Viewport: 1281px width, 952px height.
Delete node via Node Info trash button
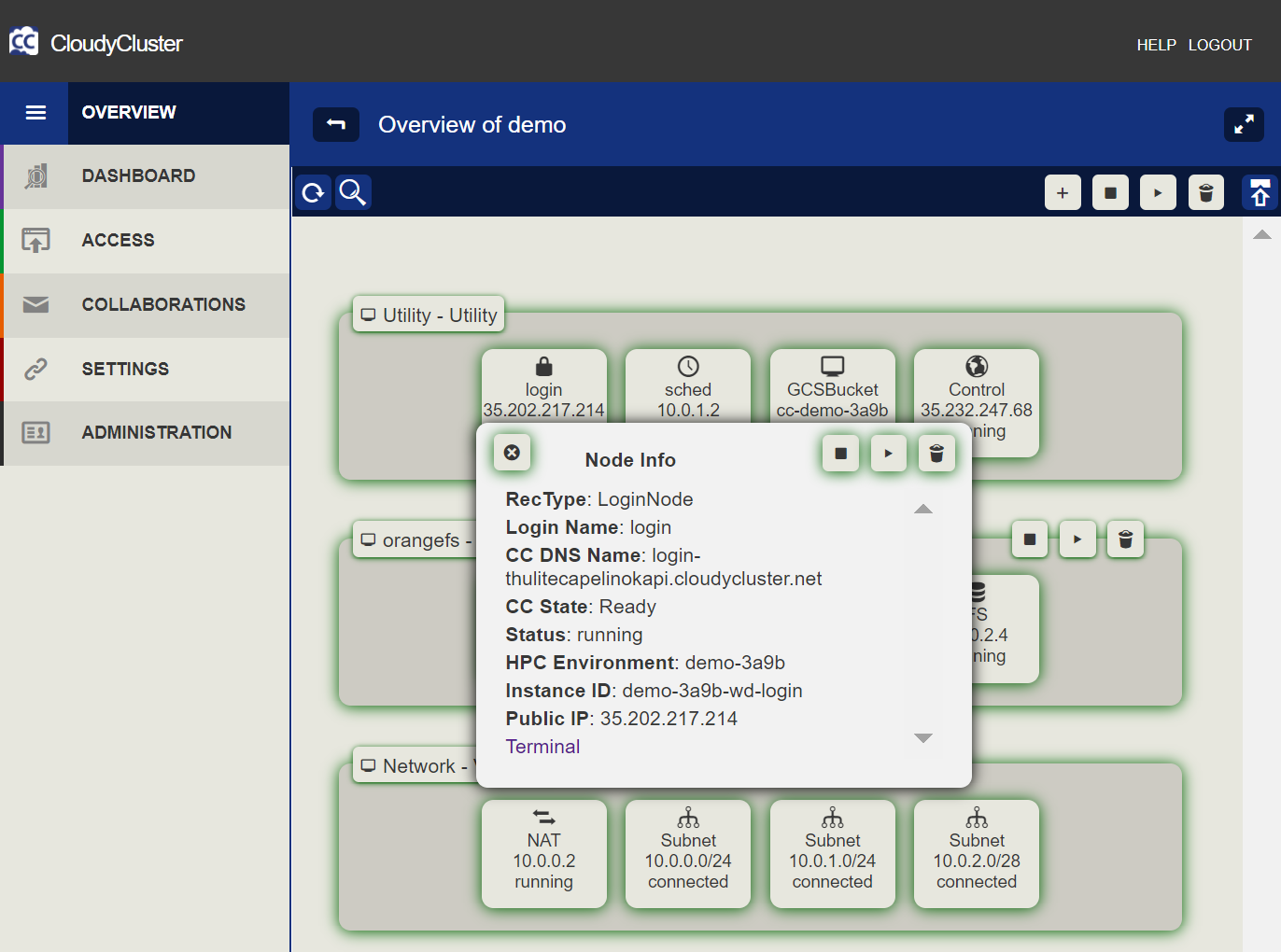(936, 454)
